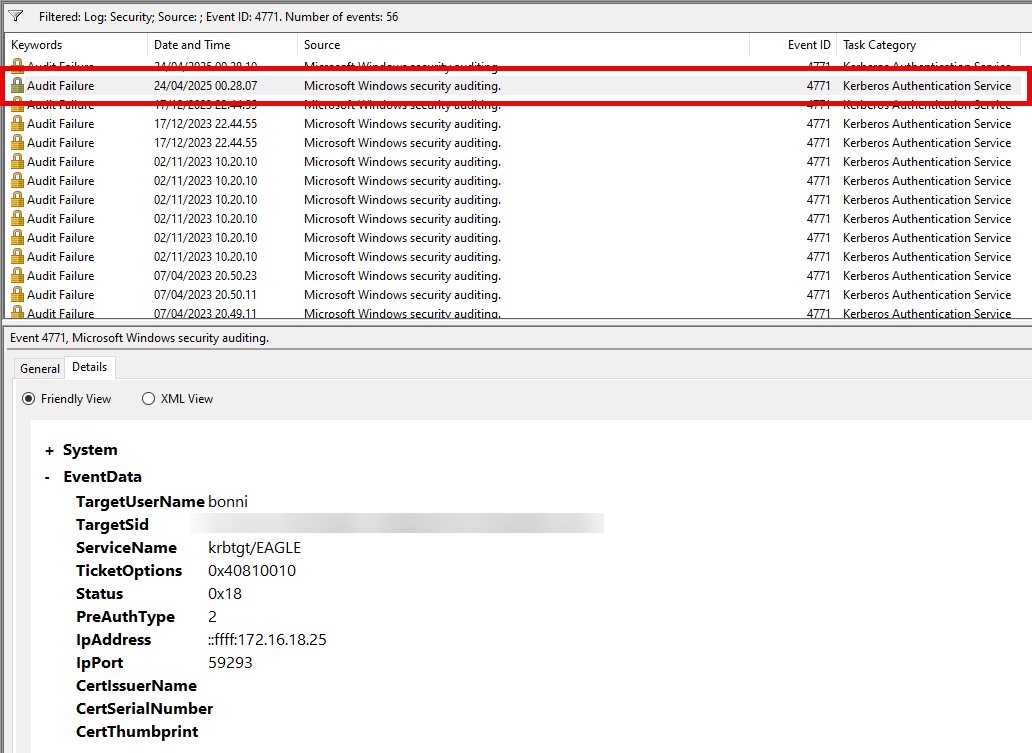The image size is (1032, 753).
Task: Click lock icon of 07/04/2023 20.50.23 event
Action: pos(17,276)
